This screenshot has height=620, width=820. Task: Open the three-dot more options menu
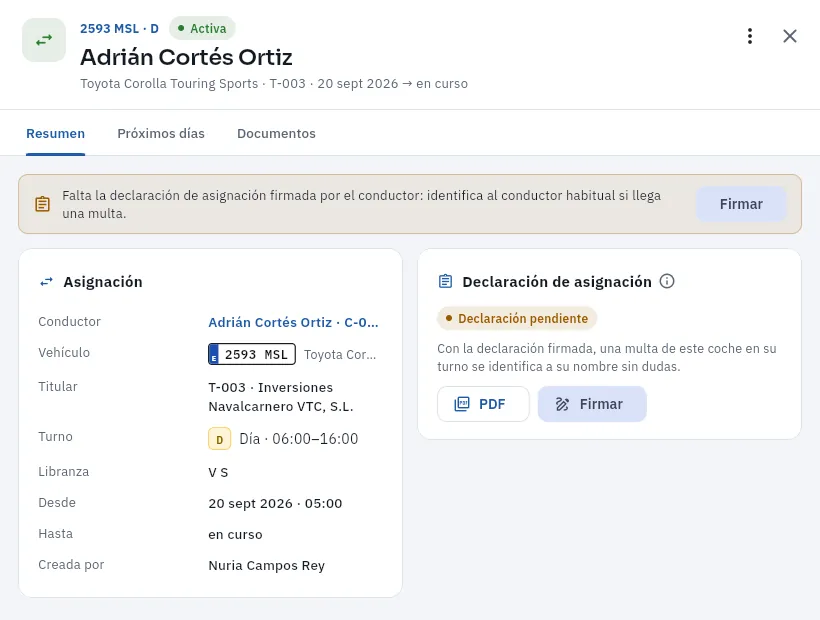tap(749, 36)
